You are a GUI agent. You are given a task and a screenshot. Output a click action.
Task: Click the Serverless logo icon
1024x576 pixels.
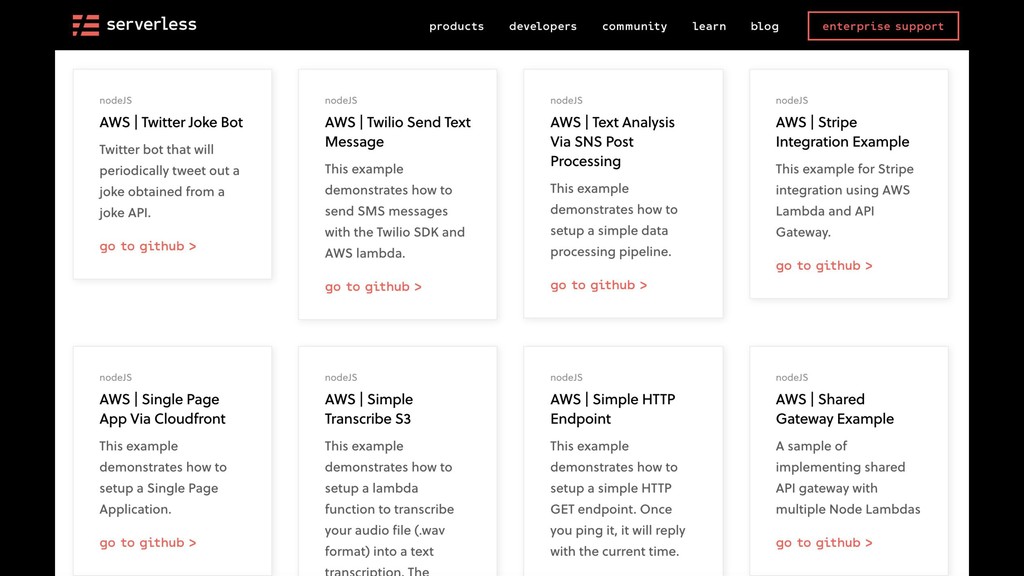coord(86,25)
